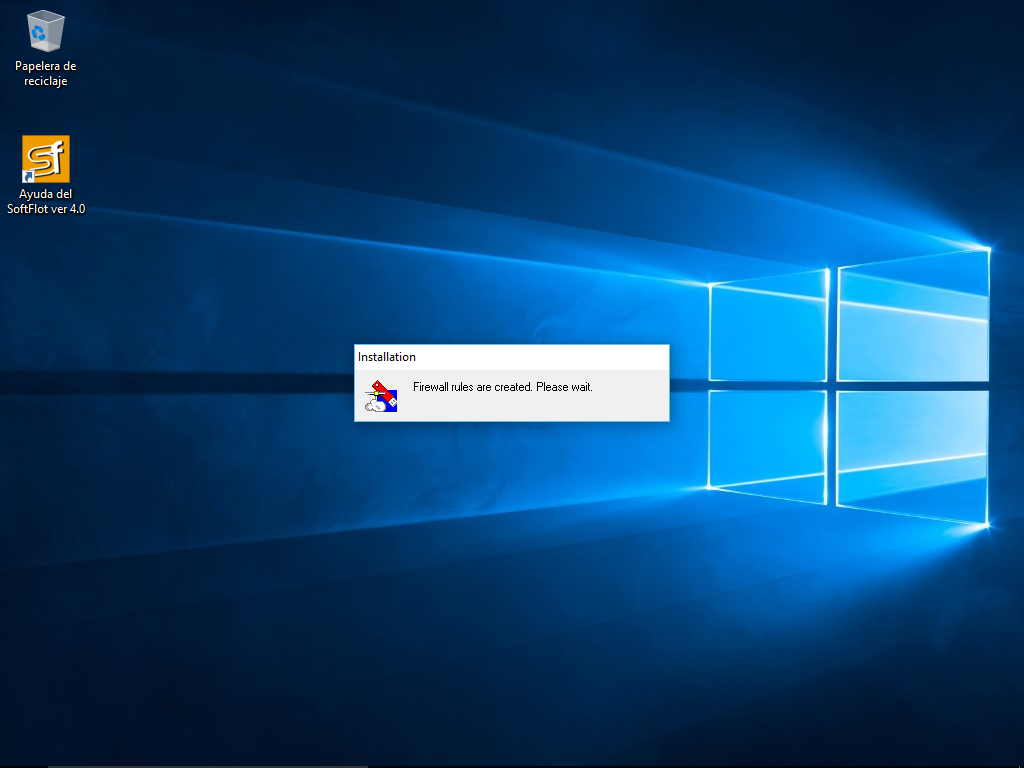Click the shortcut arrow overlay on SoftFlot icon
Viewport: 1024px width, 768px height.
point(28,177)
